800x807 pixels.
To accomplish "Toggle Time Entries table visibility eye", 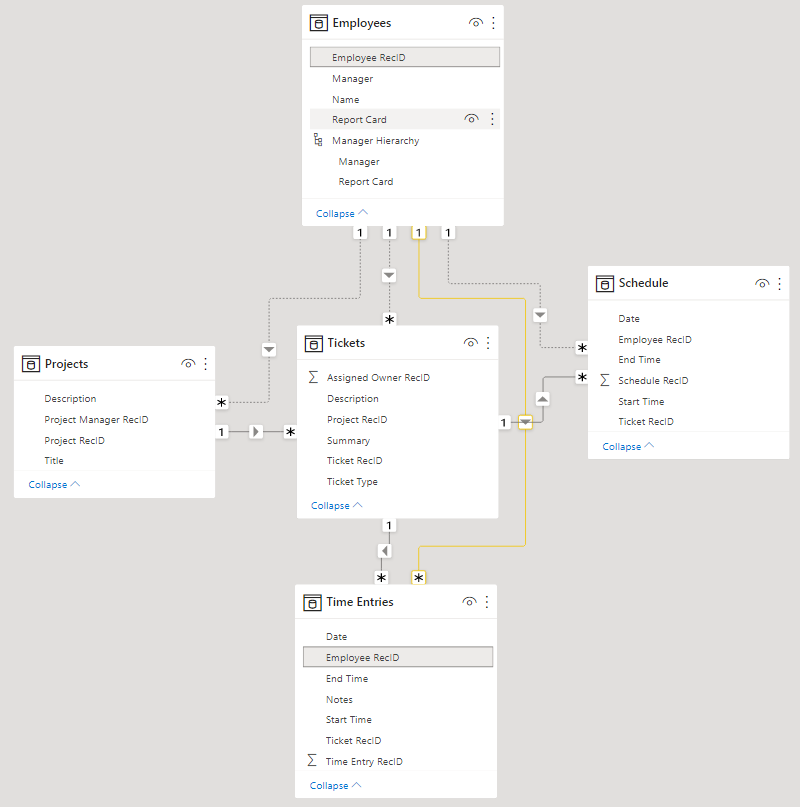I will coord(469,602).
